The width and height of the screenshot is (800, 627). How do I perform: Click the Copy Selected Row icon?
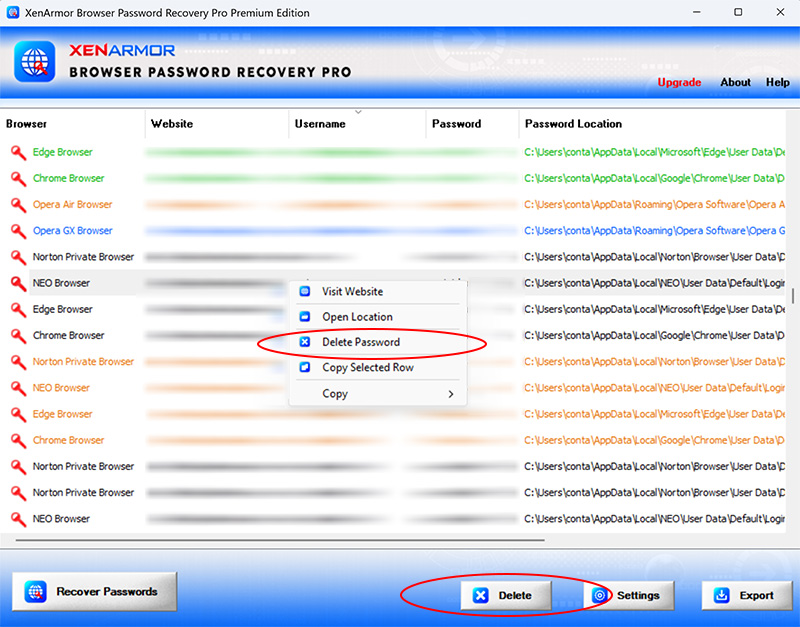(304, 368)
